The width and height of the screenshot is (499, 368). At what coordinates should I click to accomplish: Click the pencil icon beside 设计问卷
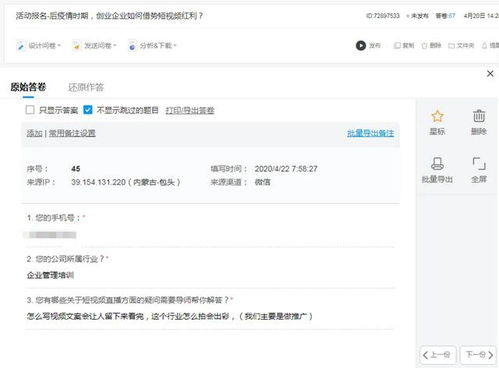[21, 46]
